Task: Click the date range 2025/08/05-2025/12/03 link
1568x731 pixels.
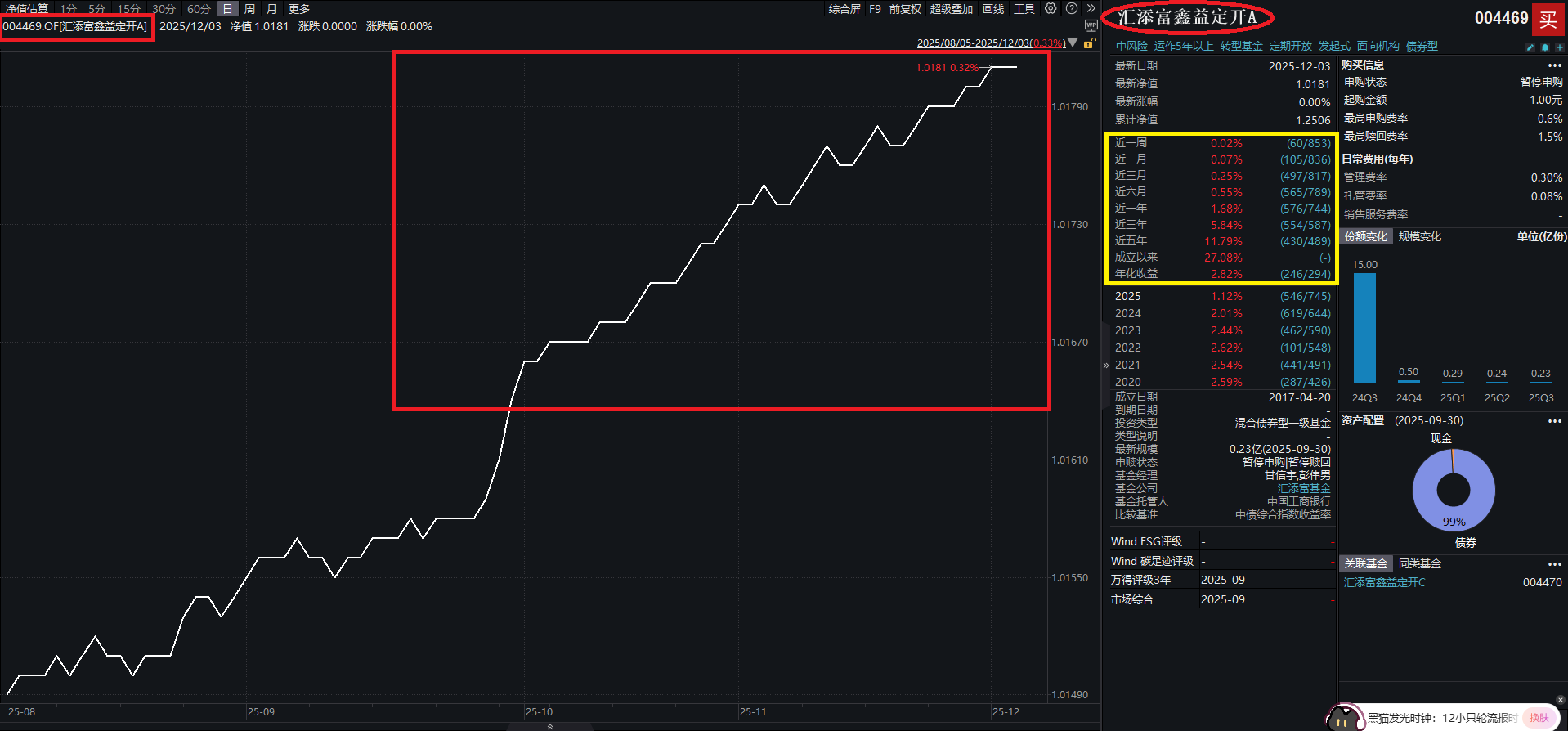Action: (991, 43)
